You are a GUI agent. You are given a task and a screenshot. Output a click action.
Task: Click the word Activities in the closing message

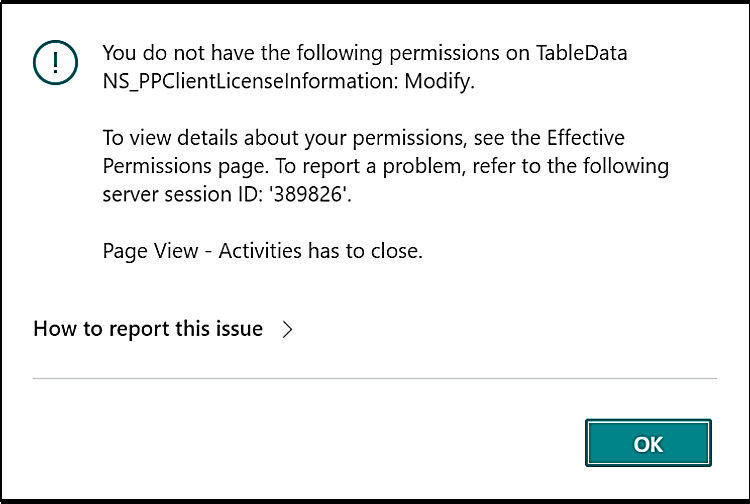(260, 251)
